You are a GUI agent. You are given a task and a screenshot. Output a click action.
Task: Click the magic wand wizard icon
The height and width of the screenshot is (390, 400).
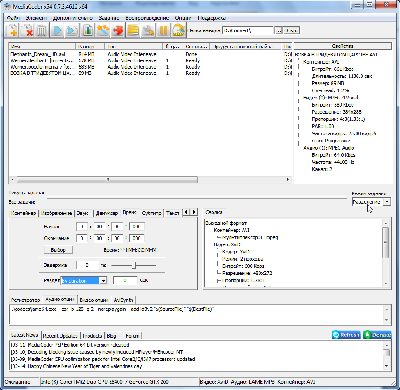tap(103, 31)
